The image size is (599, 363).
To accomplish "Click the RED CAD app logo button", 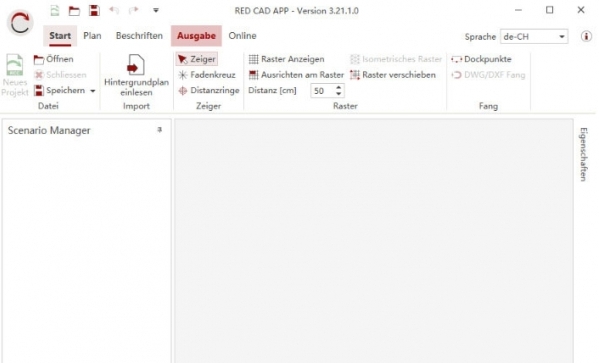I will click(20, 23).
